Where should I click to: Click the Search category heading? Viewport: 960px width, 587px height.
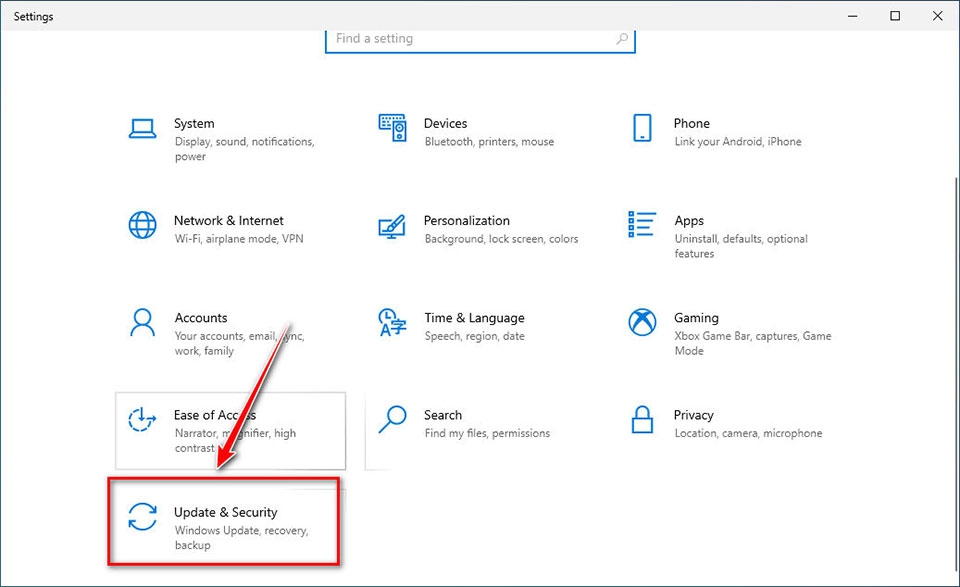tap(443, 415)
